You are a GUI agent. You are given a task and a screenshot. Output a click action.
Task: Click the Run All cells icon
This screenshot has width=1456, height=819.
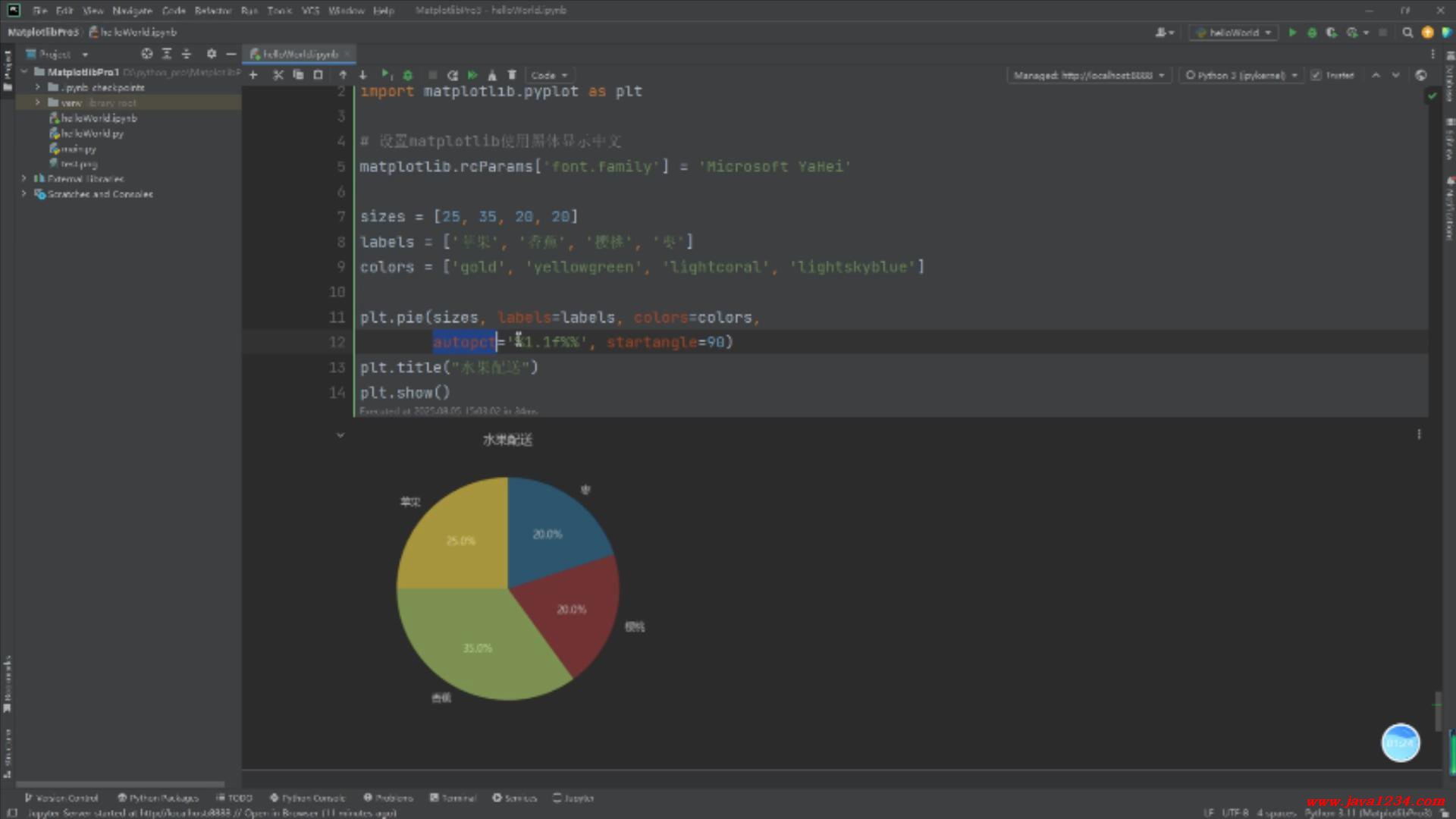[472, 75]
